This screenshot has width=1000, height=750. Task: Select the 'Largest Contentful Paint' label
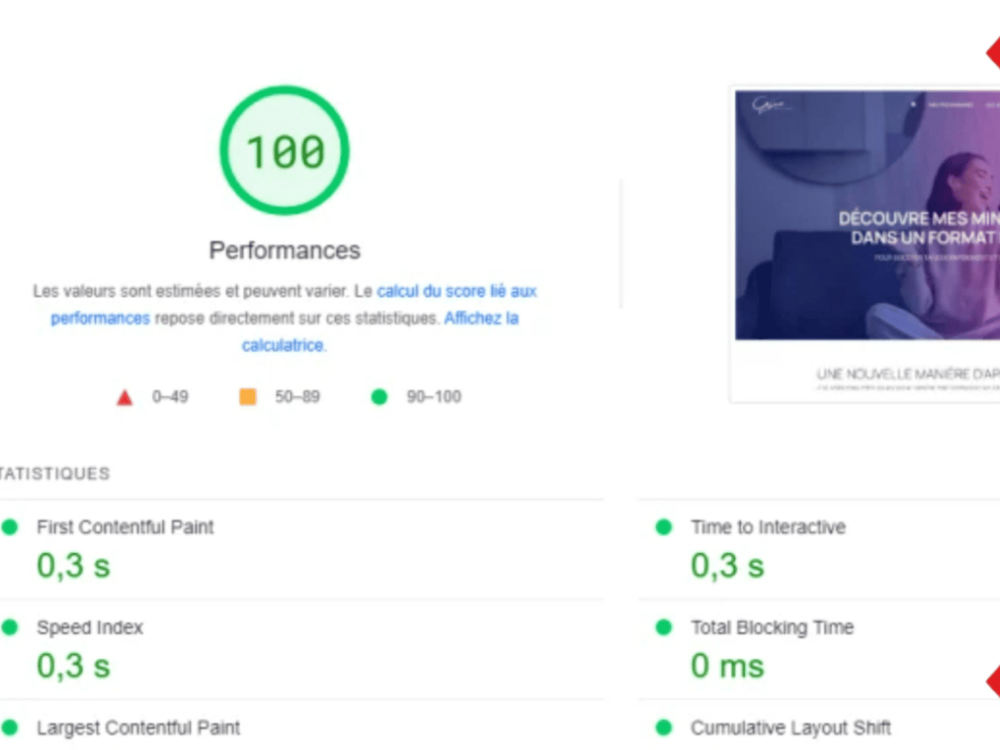138,728
